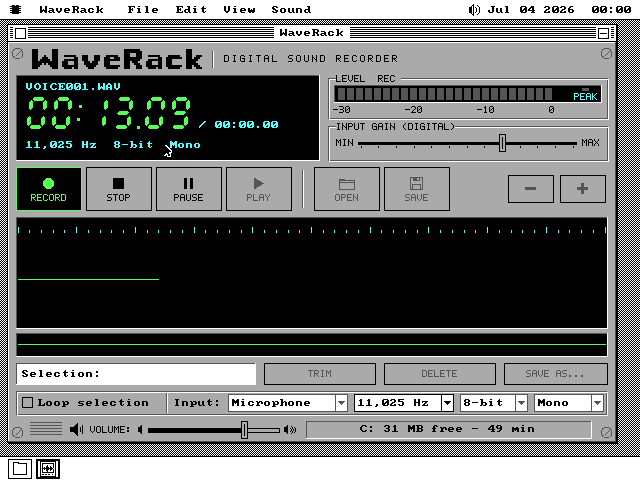Open the View menu
Viewport: 640px width, 480px height.
tap(239, 9)
